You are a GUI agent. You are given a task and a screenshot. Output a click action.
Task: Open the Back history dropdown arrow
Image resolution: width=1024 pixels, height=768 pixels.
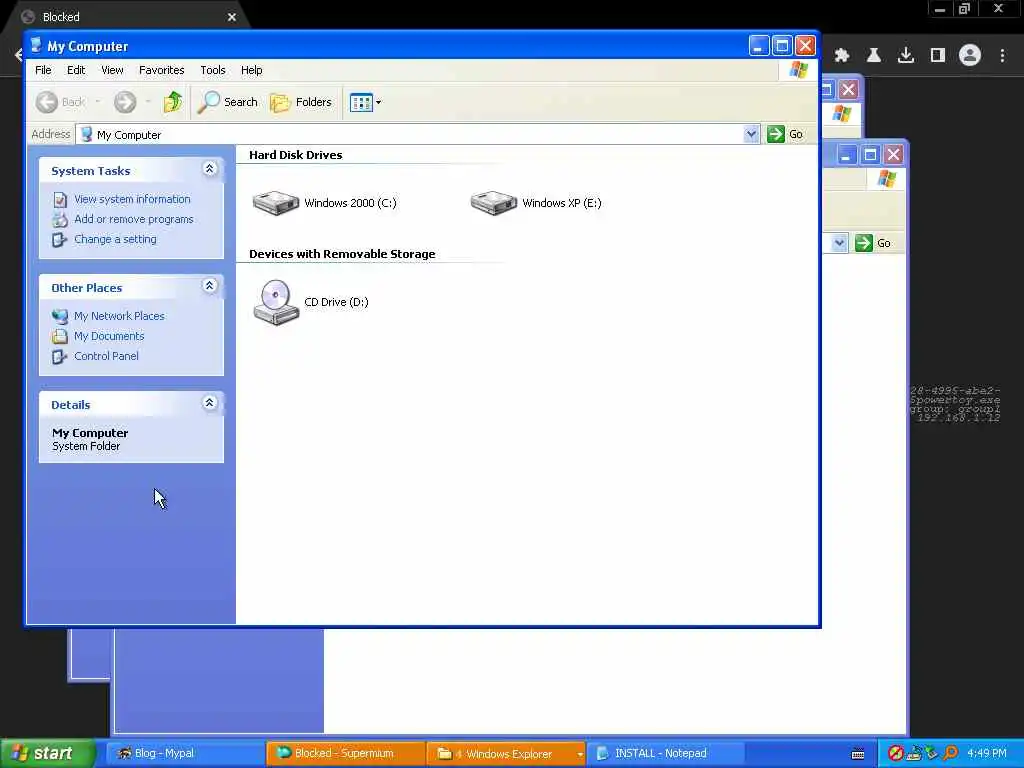(98, 102)
